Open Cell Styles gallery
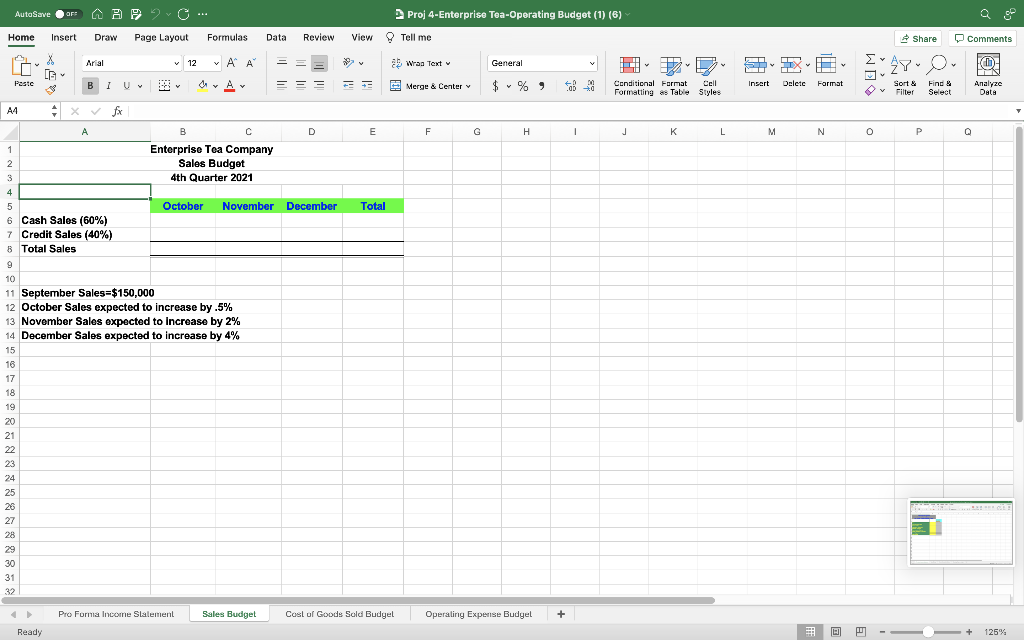Screen dimensions: 1024x640 [709, 76]
